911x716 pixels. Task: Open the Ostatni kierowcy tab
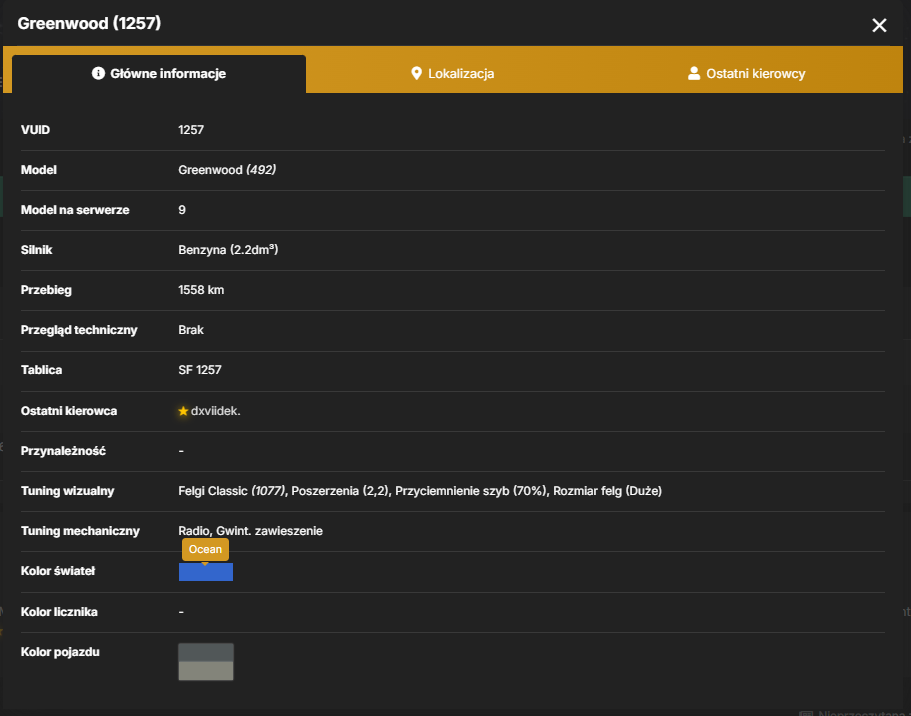point(747,74)
